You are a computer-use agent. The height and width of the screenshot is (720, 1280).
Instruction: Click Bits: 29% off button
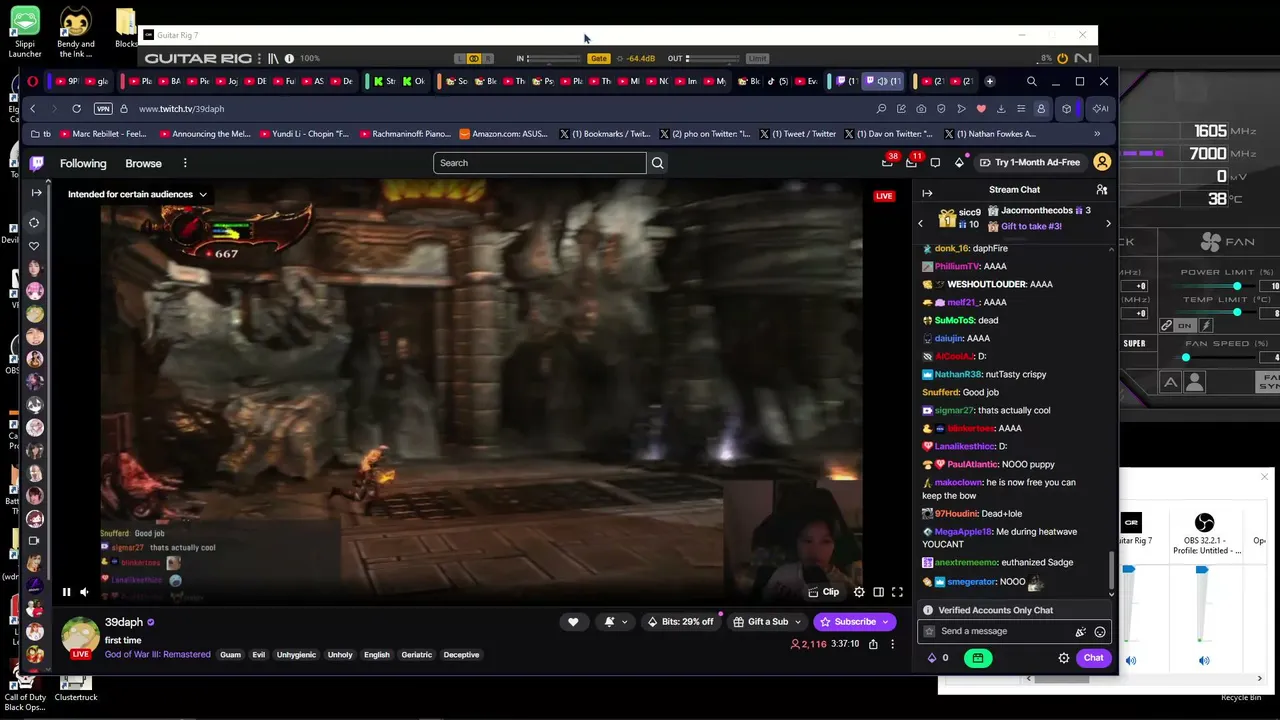click(x=681, y=622)
